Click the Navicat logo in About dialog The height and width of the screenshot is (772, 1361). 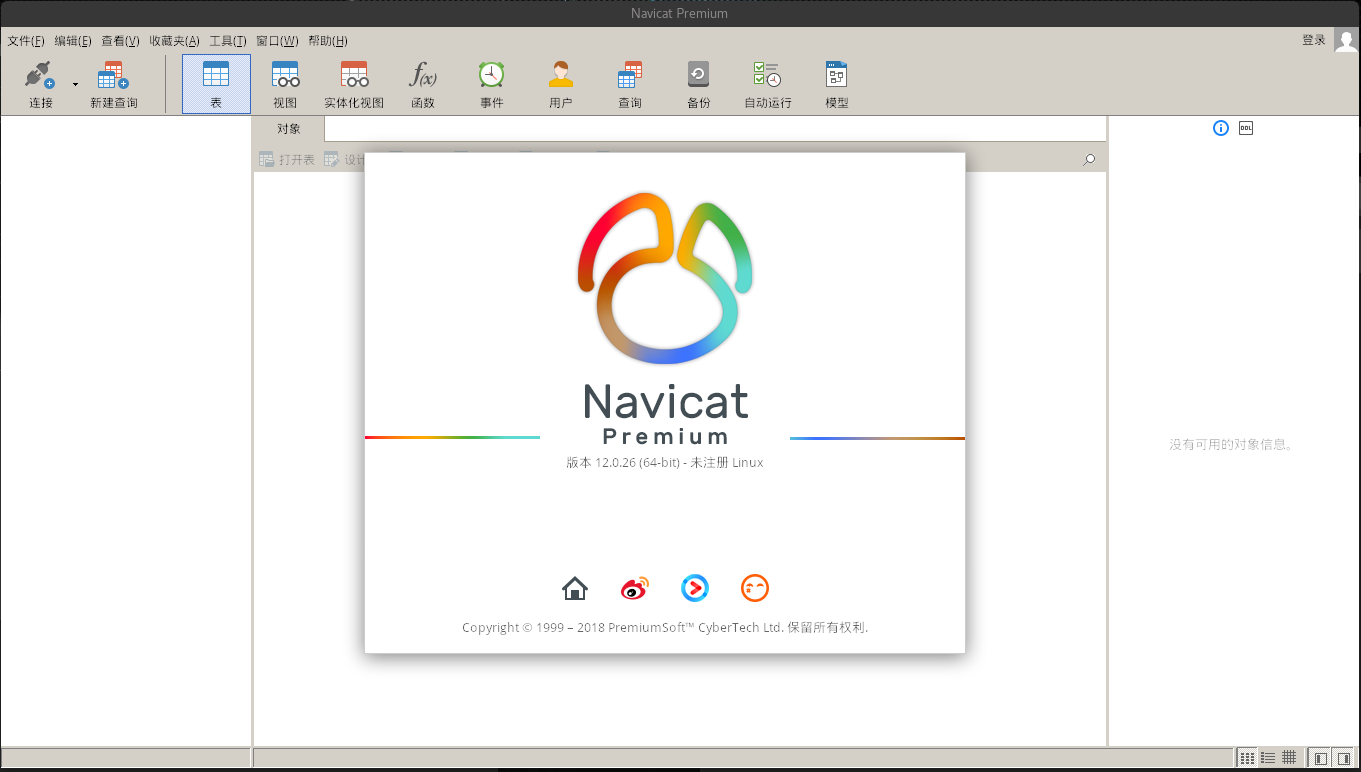pyautogui.click(x=665, y=278)
